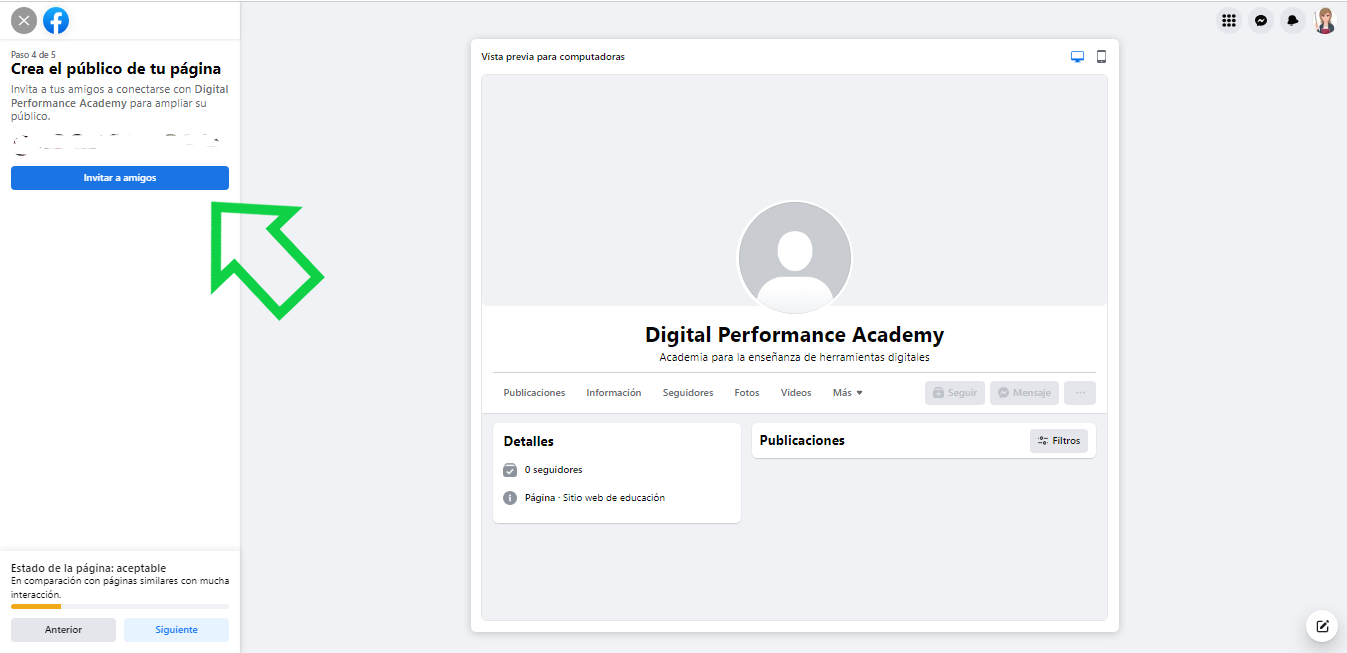This screenshot has width=1347, height=653.
Task: Click the compose edit icon at bottom right
Action: pyautogui.click(x=1322, y=626)
